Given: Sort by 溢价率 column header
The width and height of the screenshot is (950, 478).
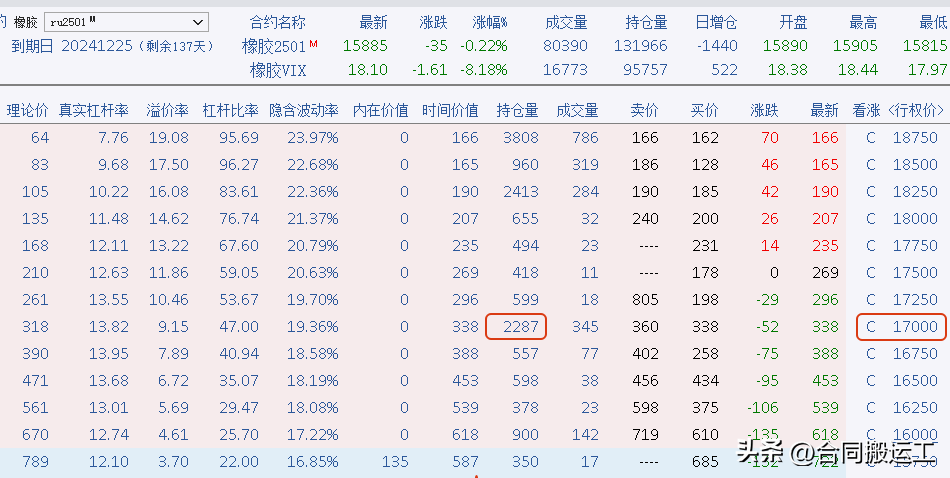Looking at the screenshot, I should (x=167, y=110).
